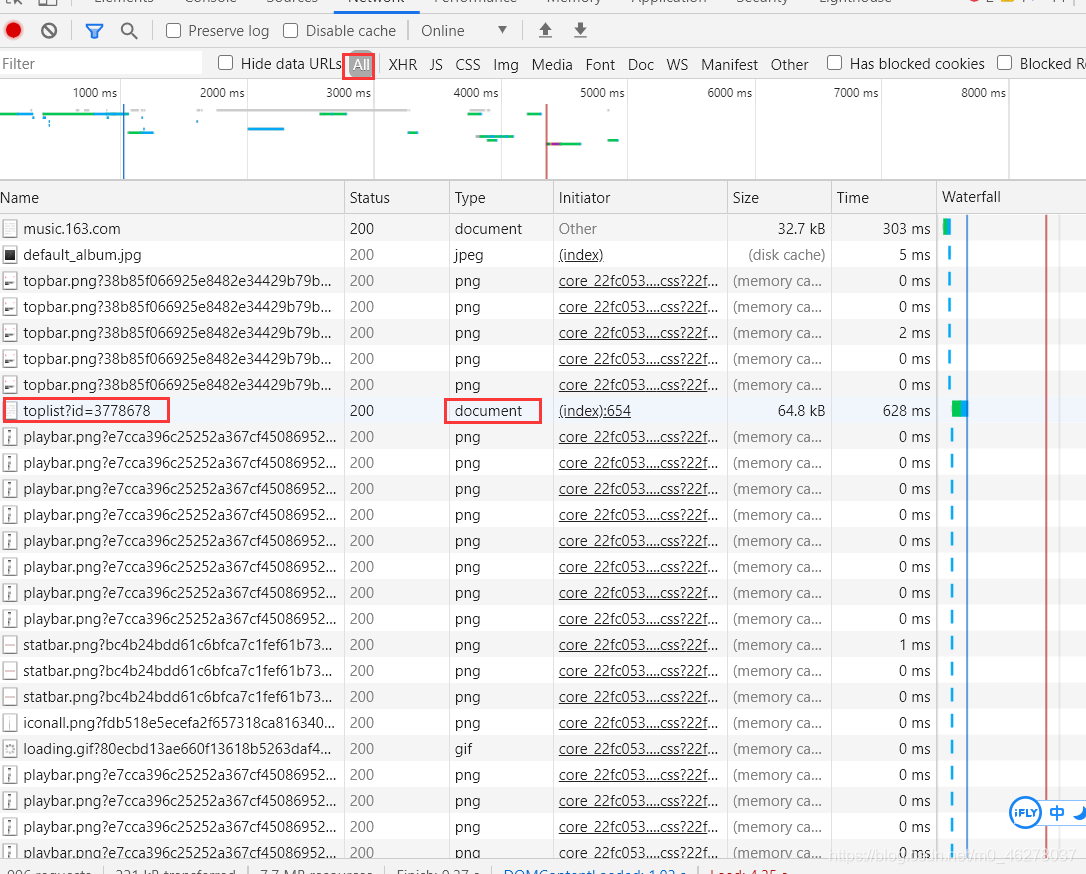
Task: Focus the Filter text input
Action: click(x=101, y=64)
